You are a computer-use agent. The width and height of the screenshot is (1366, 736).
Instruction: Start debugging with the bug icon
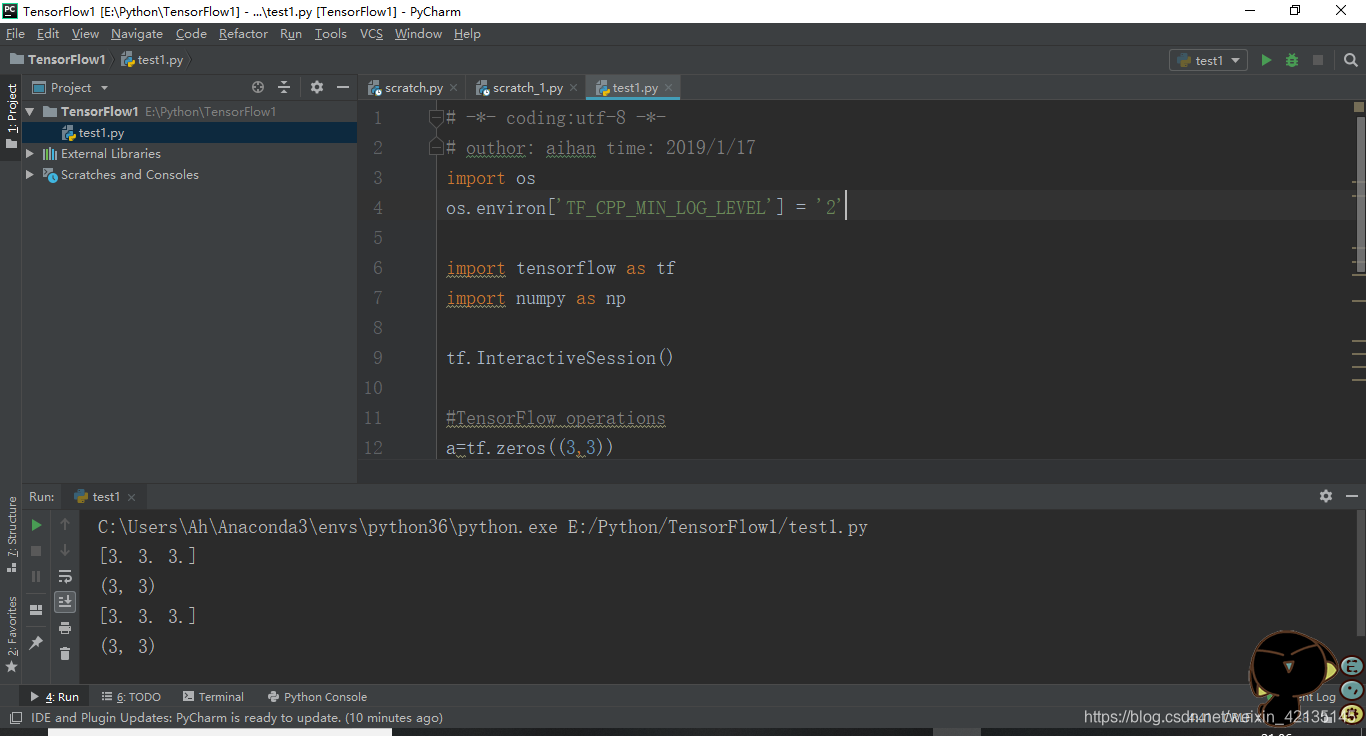(1291, 59)
